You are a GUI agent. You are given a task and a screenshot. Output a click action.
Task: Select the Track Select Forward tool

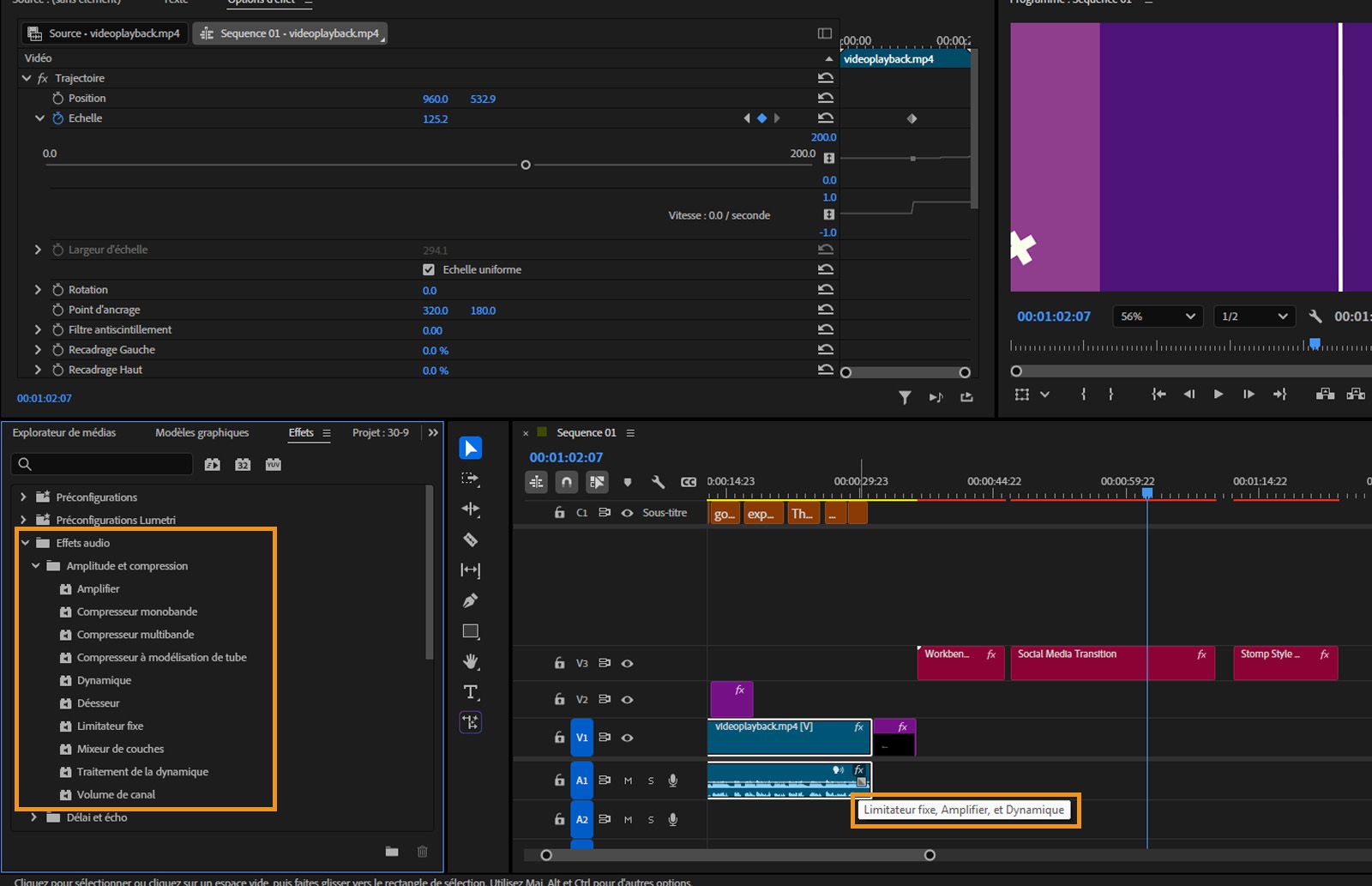click(x=470, y=478)
